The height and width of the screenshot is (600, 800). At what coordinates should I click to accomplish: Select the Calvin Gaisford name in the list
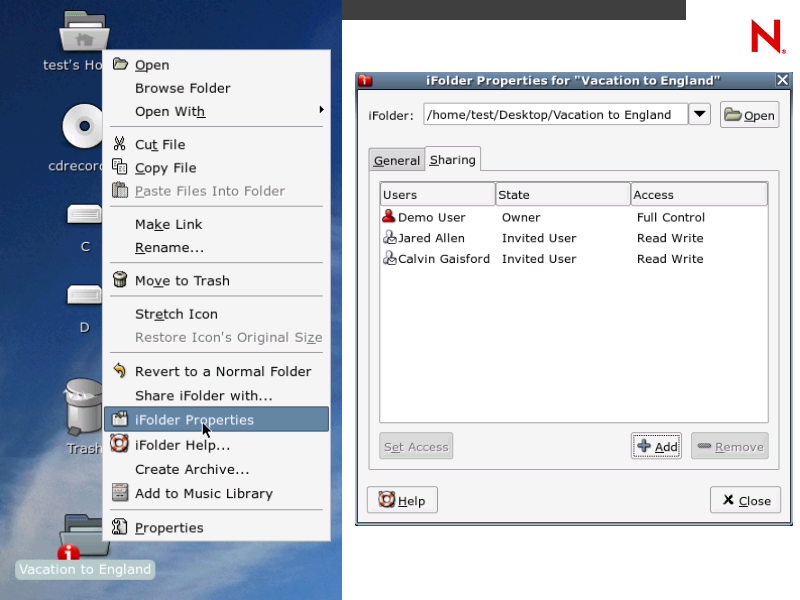(x=443, y=259)
